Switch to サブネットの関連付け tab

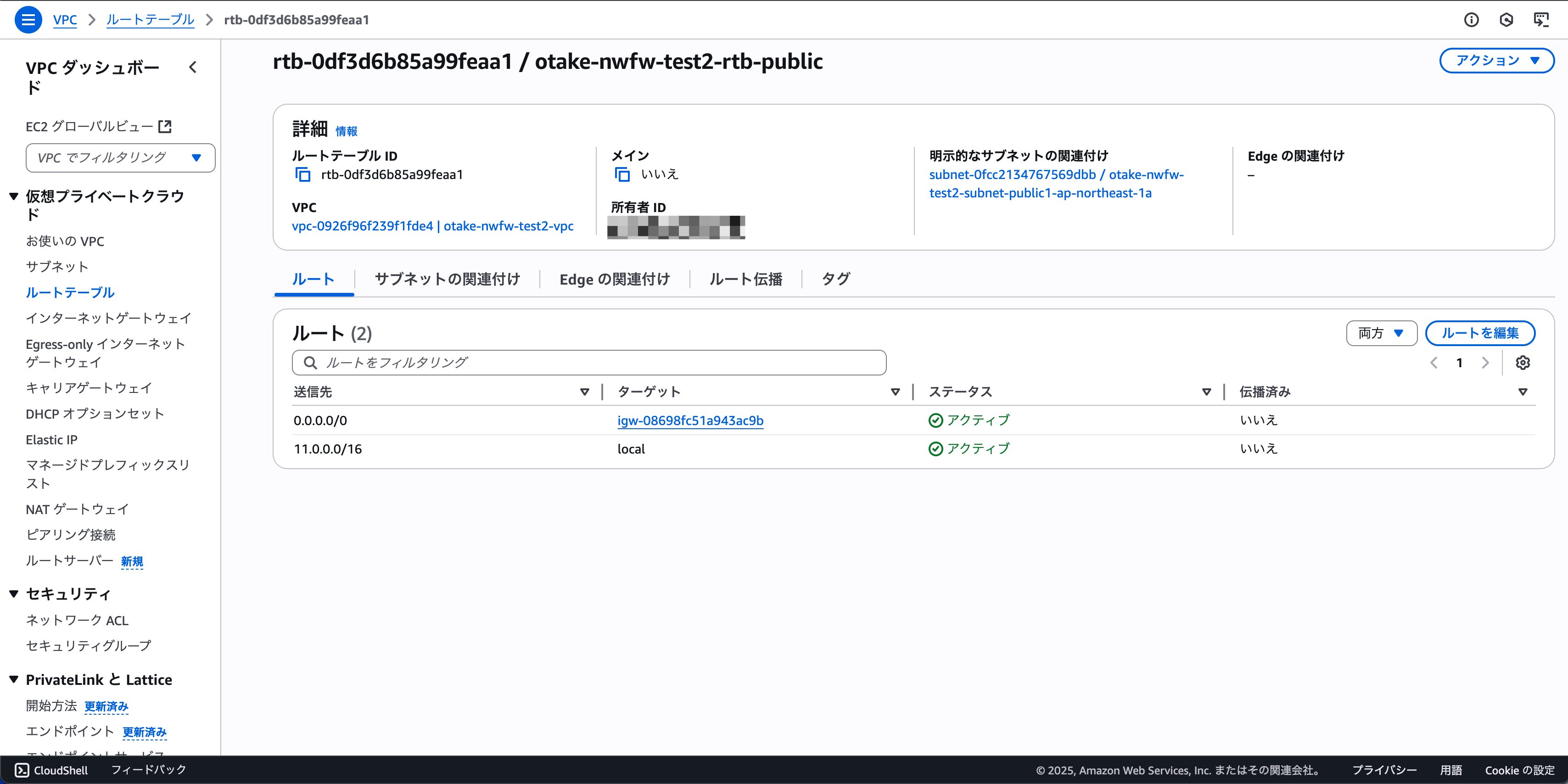(448, 280)
